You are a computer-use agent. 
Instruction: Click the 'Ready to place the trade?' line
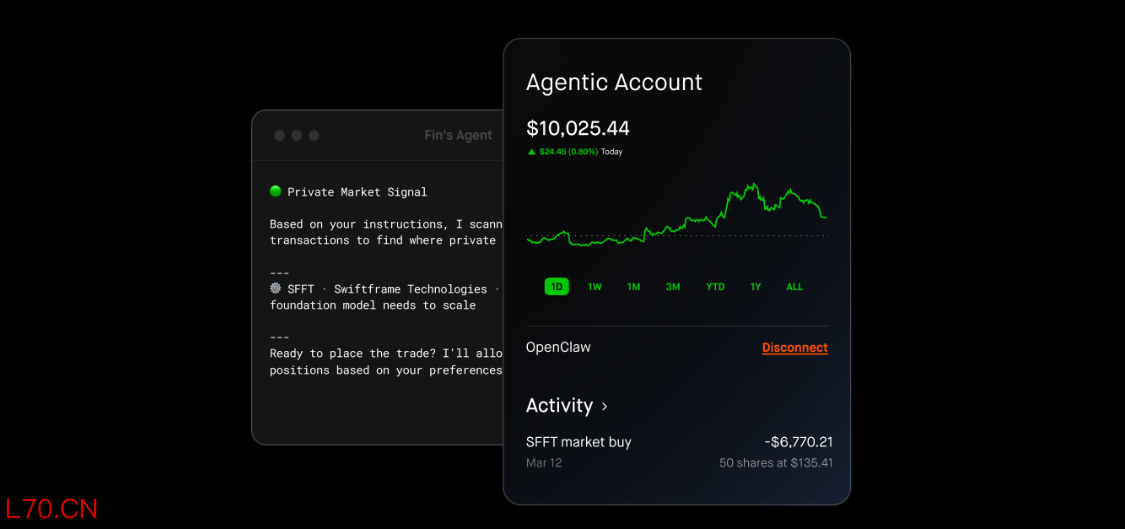tap(385, 353)
